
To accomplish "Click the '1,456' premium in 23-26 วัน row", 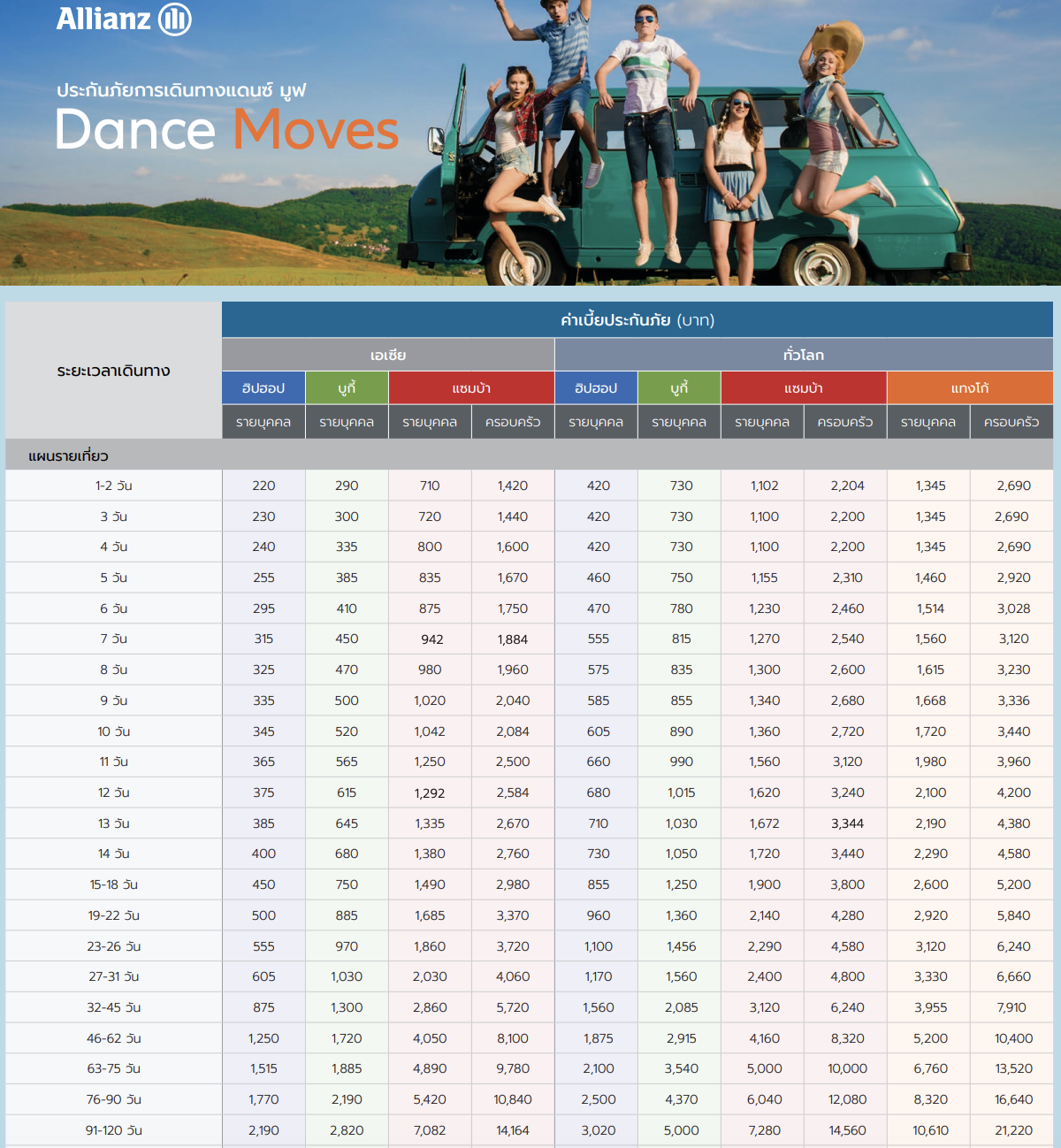I will coord(682,946).
